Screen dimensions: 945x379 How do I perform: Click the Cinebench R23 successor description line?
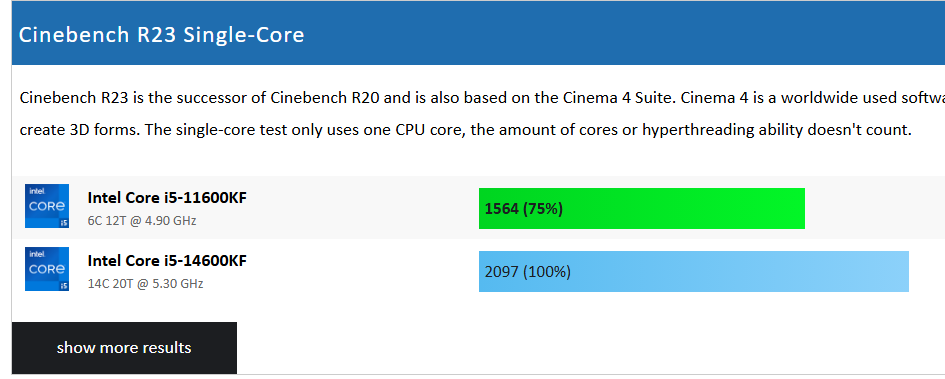[482, 98]
